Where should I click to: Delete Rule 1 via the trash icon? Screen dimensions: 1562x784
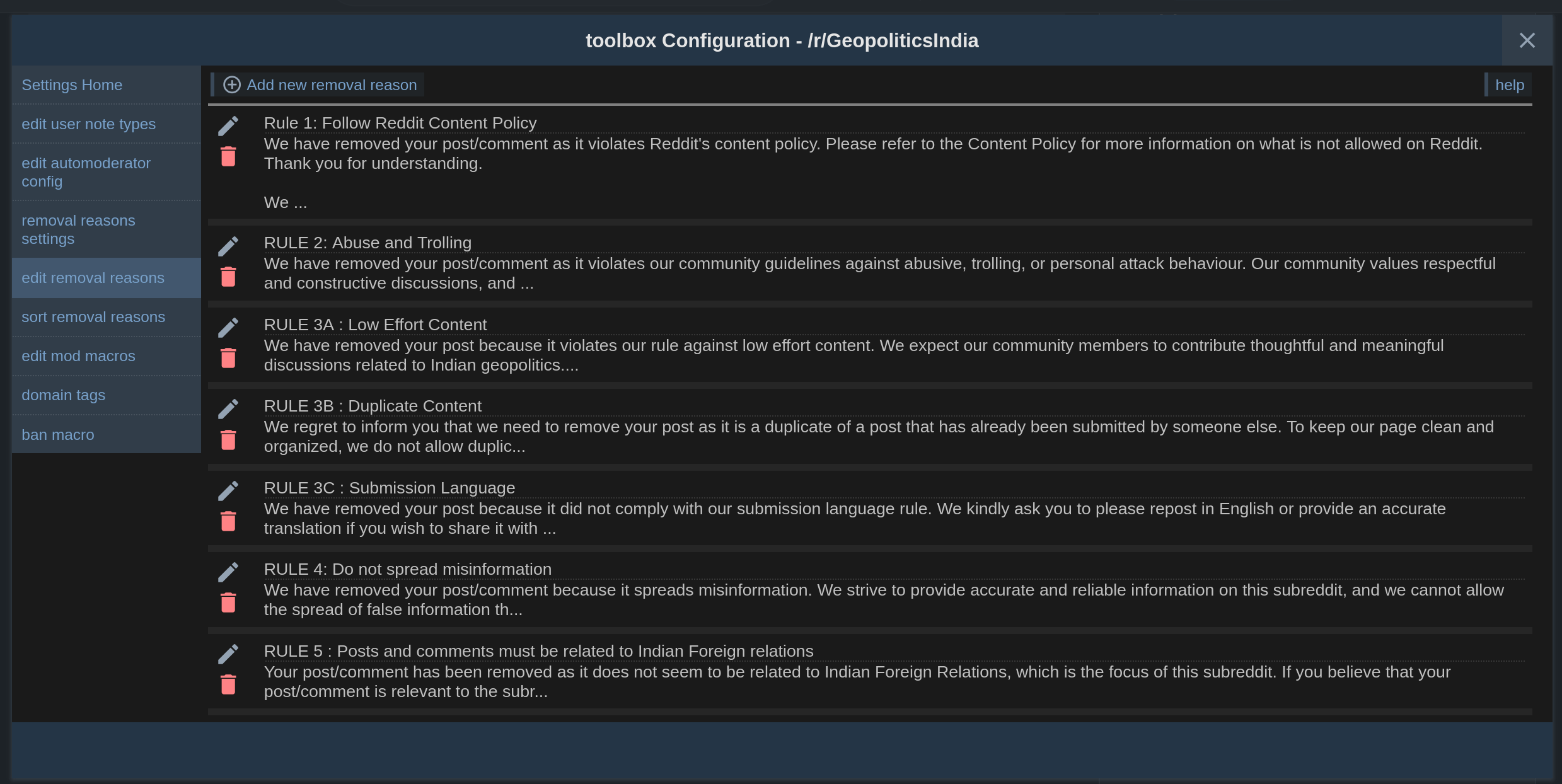[229, 157]
